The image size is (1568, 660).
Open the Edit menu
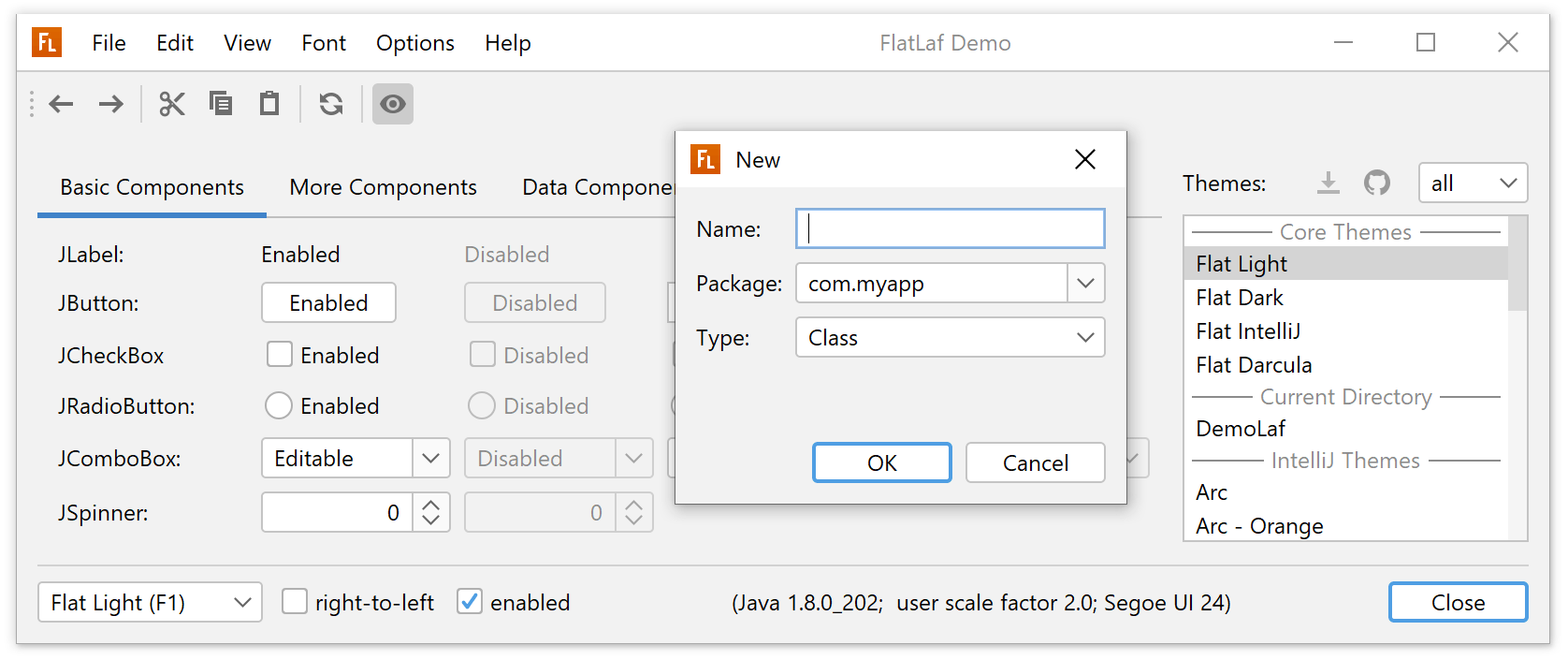point(175,43)
